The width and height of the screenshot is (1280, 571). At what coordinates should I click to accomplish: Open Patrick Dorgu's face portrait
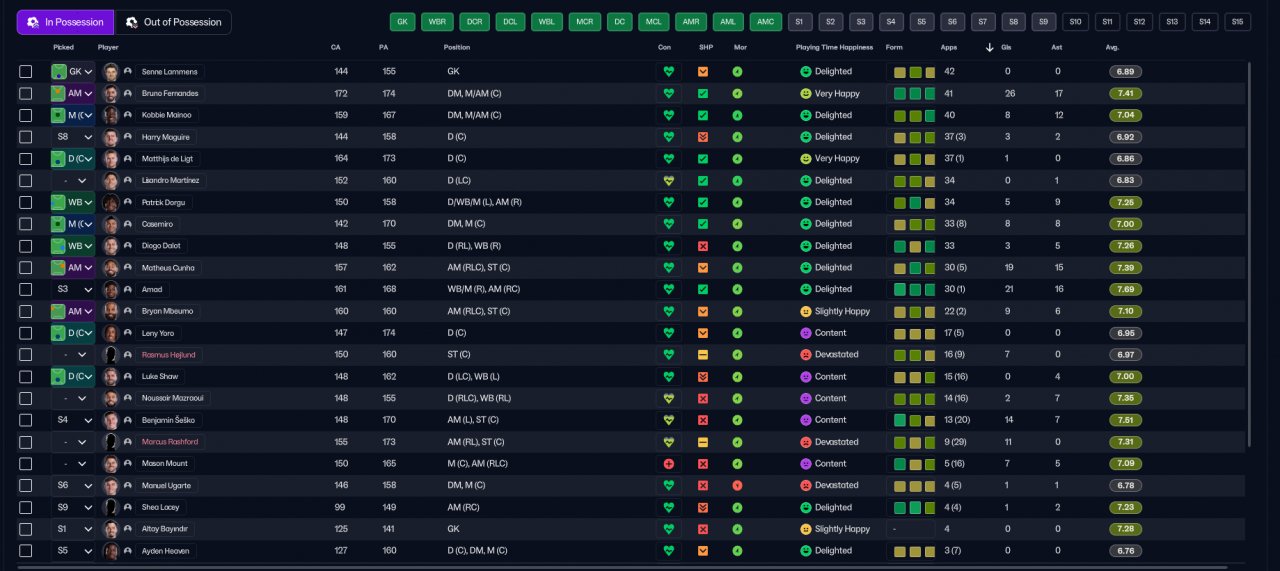[111, 202]
